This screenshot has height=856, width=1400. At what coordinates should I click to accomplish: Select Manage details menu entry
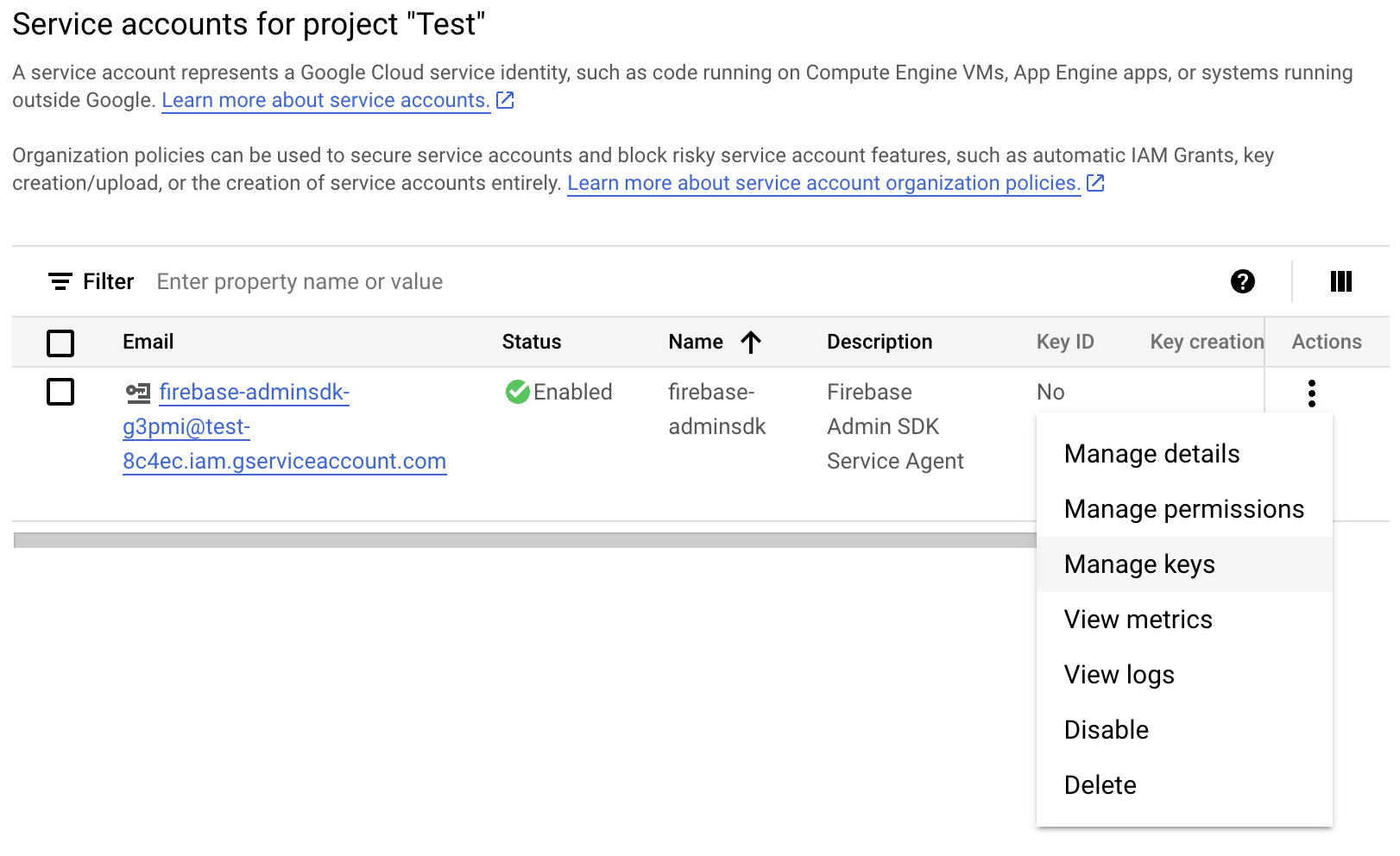1151,454
